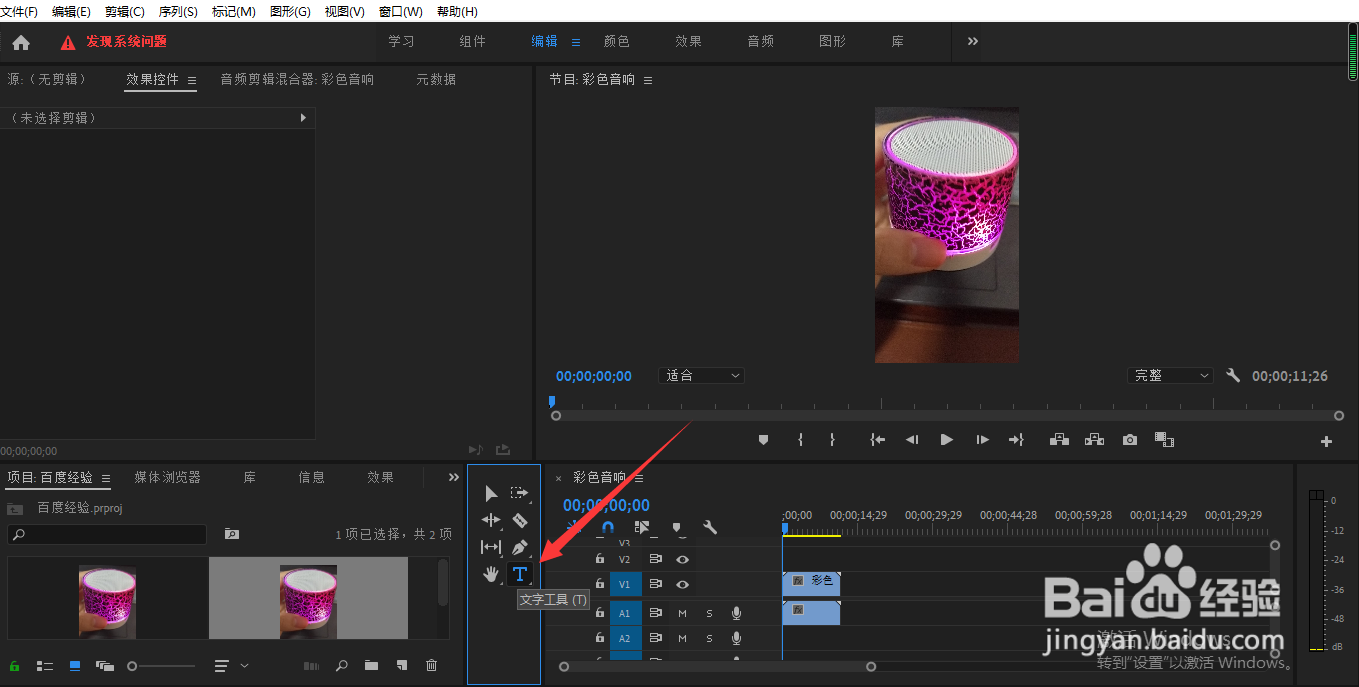Lock the V1 track

coord(599,584)
